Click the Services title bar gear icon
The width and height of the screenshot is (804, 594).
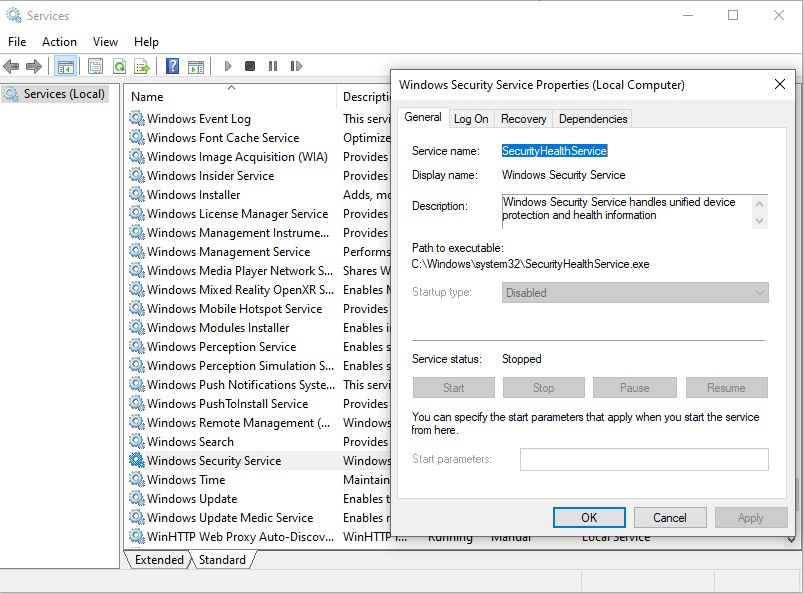pos(14,15)
